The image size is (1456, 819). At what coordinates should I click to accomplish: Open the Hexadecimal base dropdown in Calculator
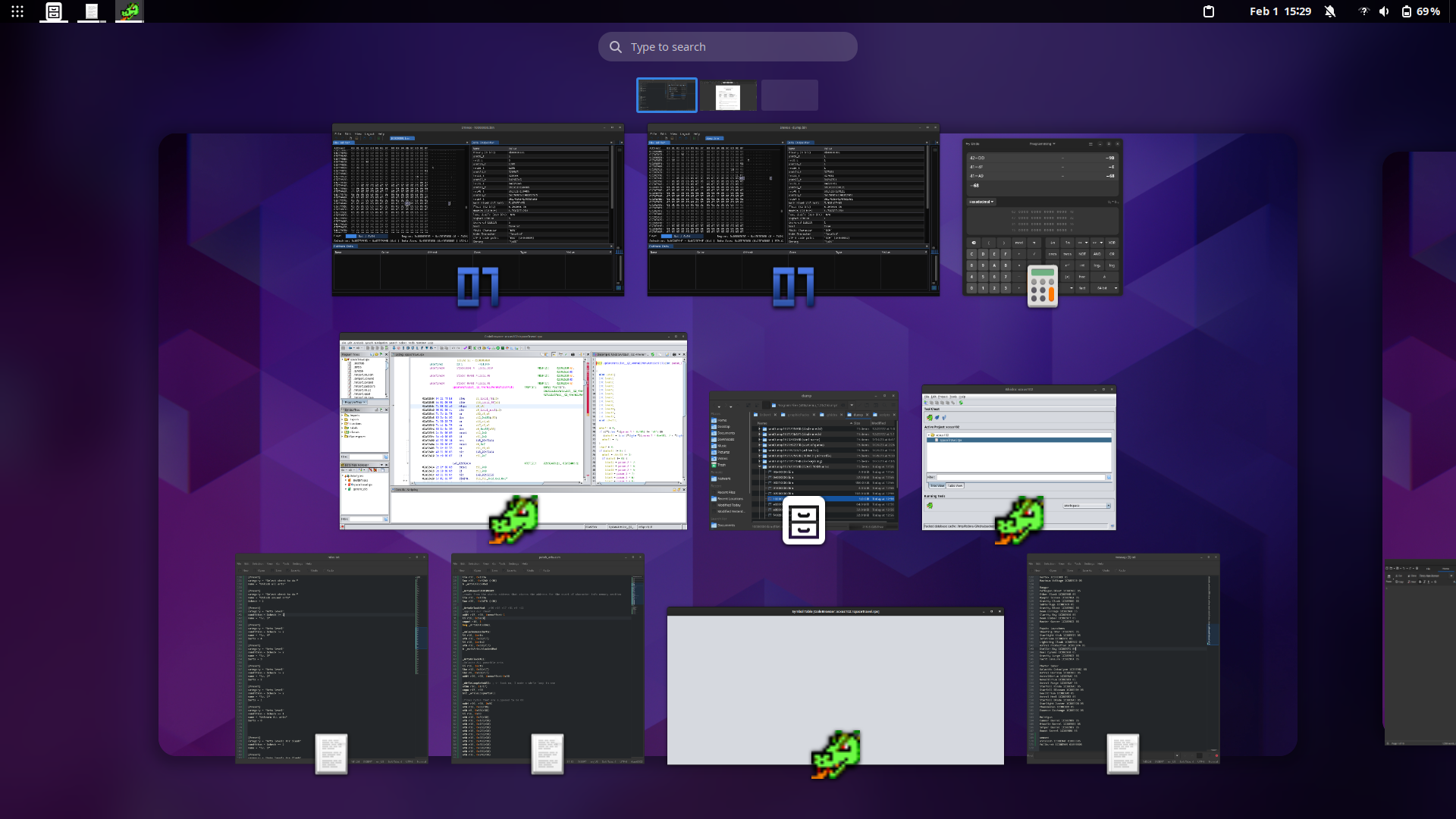(x=981, y=202)
